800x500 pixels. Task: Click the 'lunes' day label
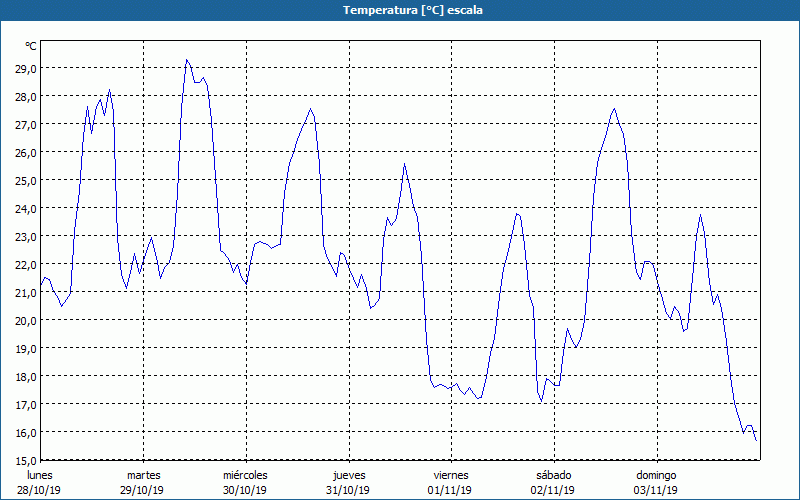pyautogui.click(x=40, y=476)
